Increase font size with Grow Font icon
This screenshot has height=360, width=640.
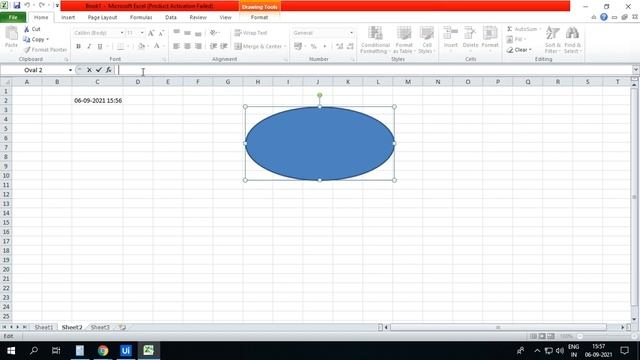coord(151,33)
